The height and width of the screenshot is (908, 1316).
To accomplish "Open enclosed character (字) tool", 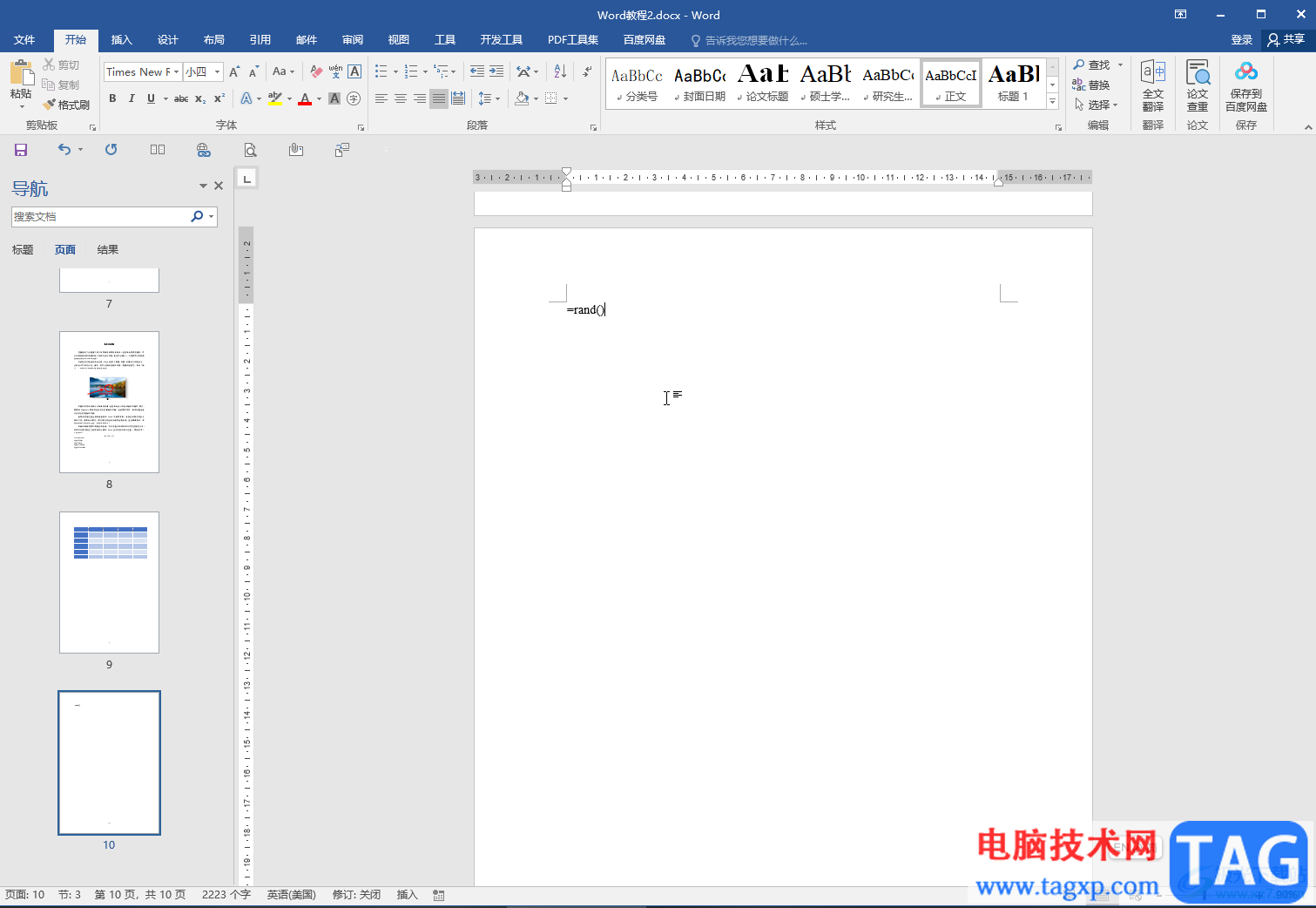I will pos(354,98).
